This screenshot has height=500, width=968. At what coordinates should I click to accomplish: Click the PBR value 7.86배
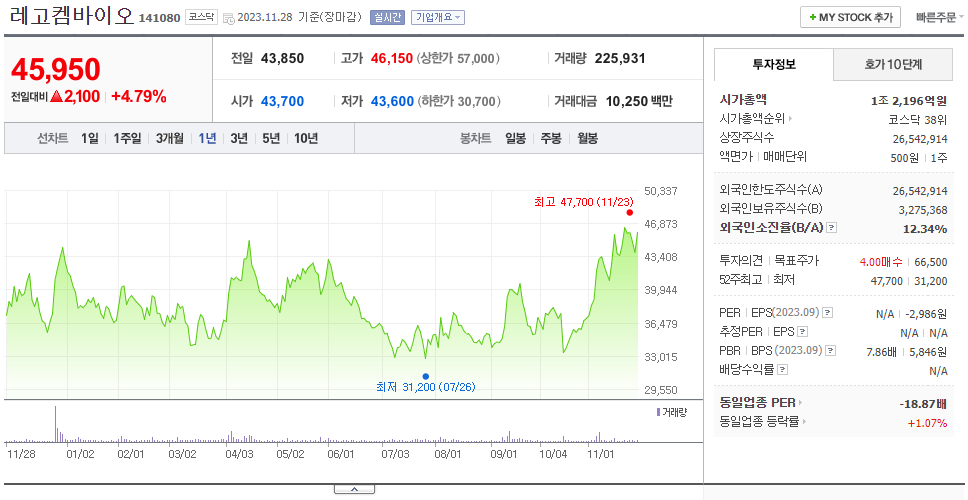(880, 352)
